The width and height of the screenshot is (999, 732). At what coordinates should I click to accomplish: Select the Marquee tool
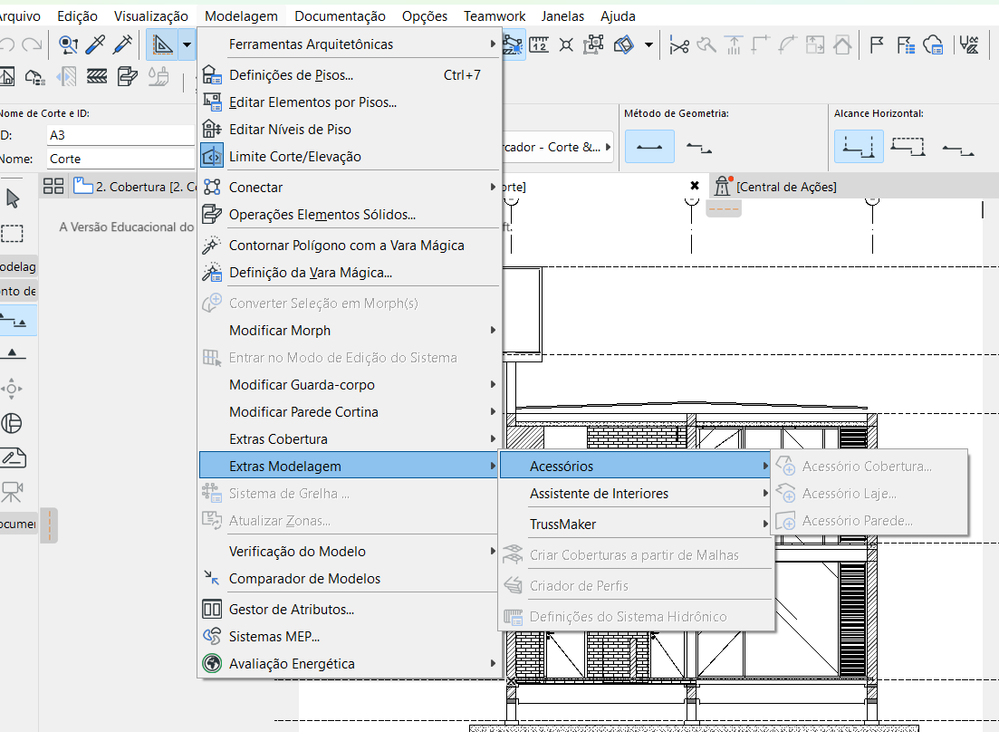pos(12,233)
